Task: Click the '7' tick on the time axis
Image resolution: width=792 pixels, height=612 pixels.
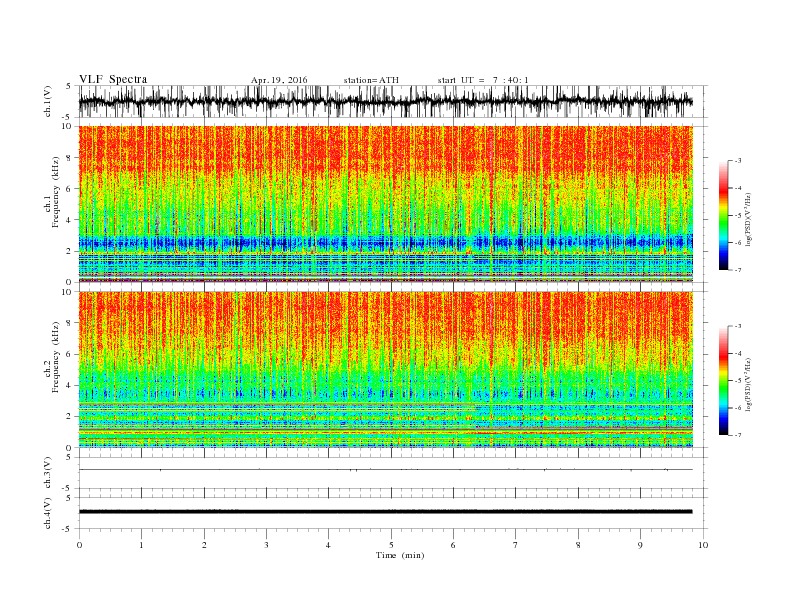Action: click(x=516, y=545)
